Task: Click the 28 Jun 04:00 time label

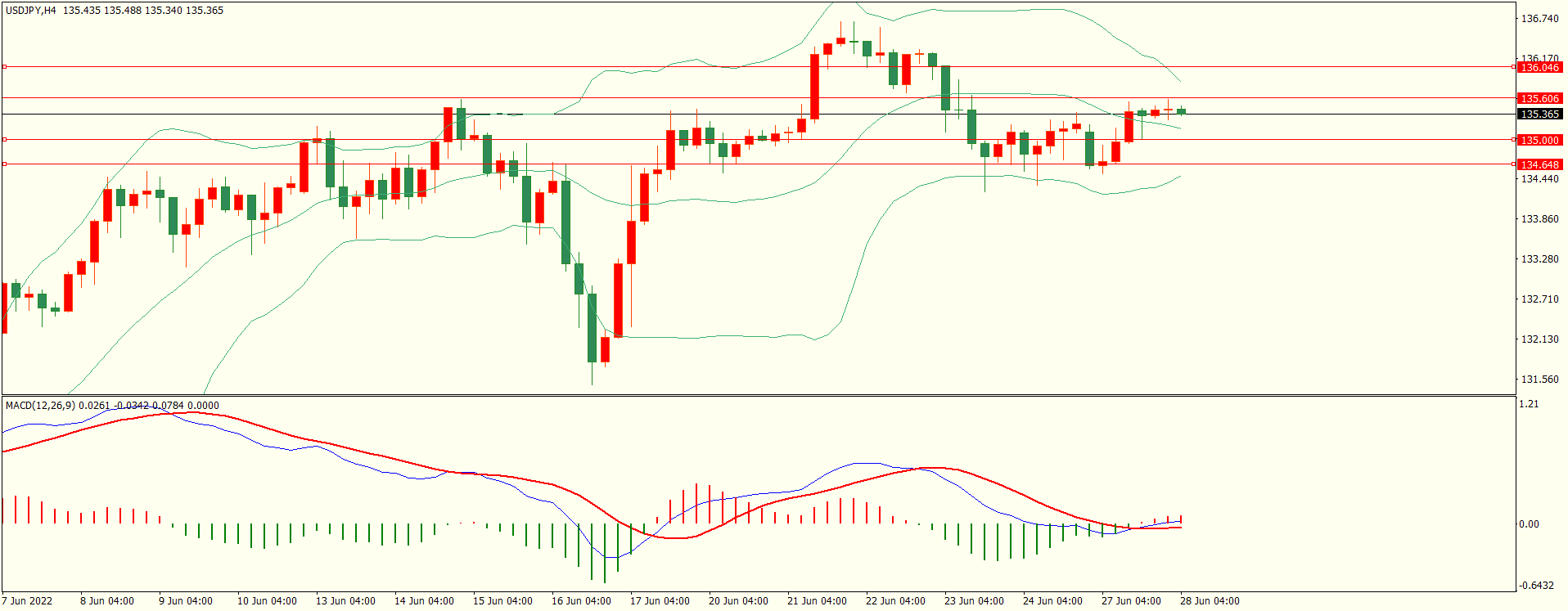Action: [1210, 601]
